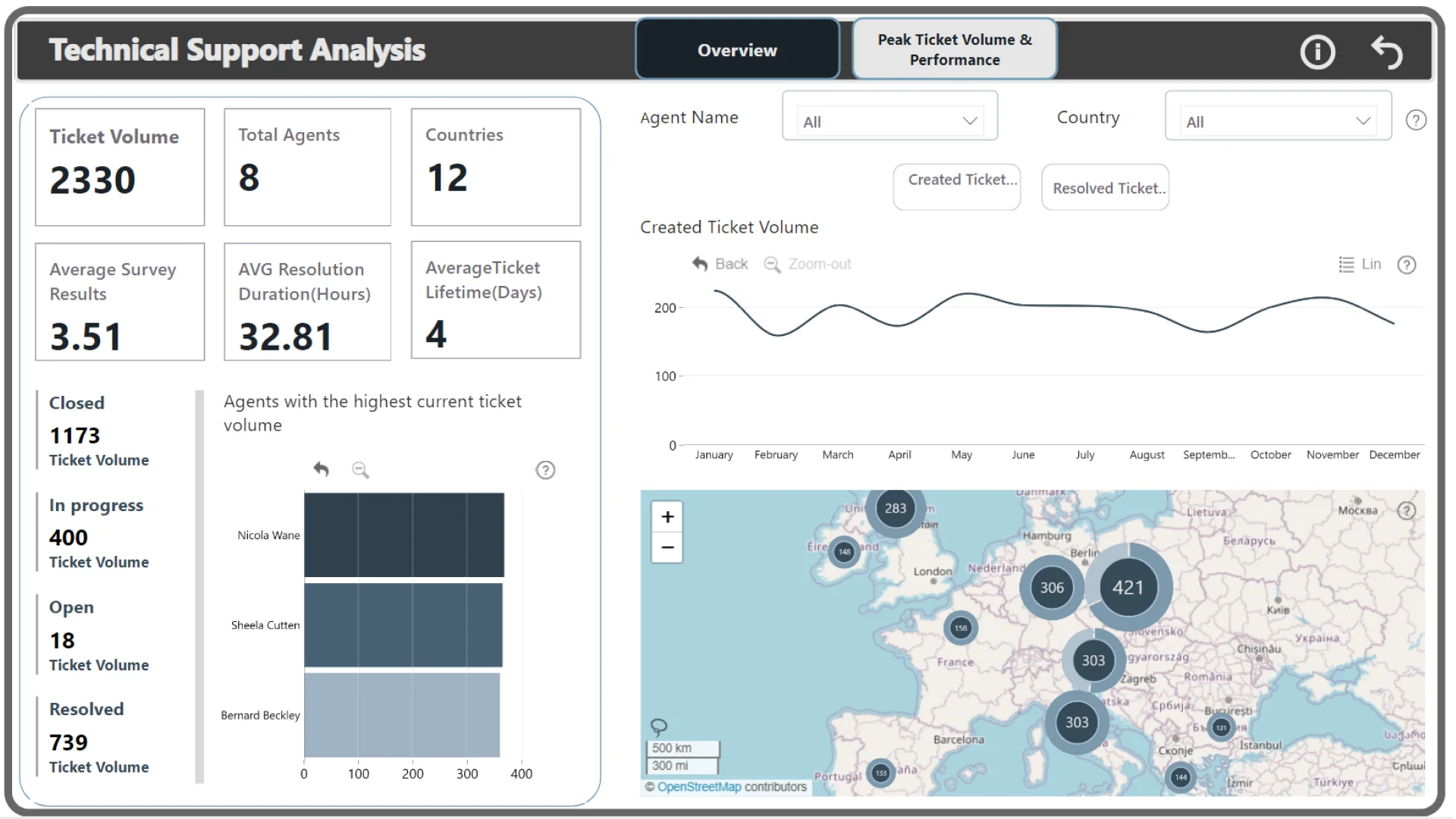Open the Country dropdown

point(1278,121)
